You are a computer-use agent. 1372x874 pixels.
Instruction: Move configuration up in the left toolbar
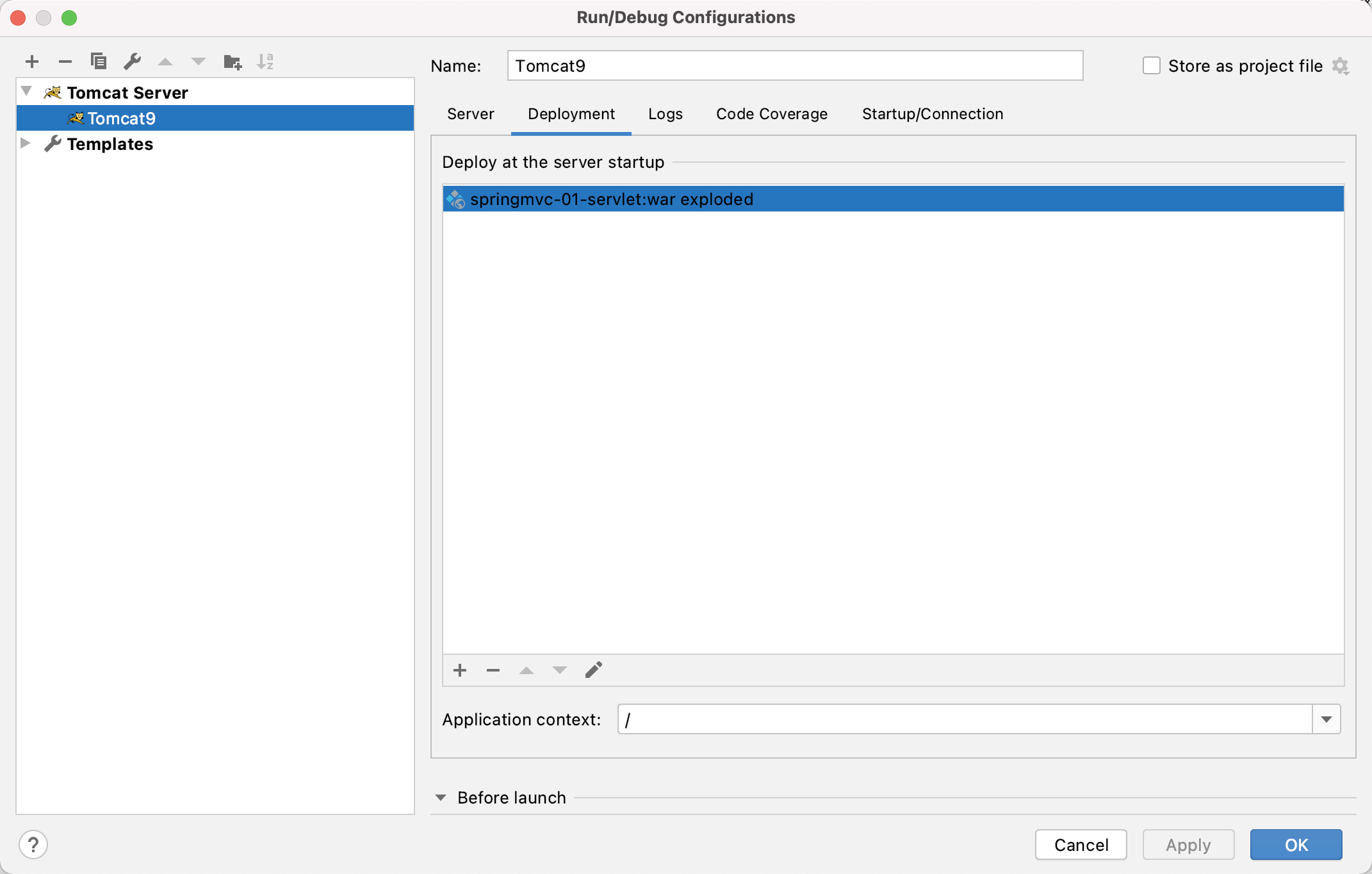pyautogui.click(x=165, y=62)
